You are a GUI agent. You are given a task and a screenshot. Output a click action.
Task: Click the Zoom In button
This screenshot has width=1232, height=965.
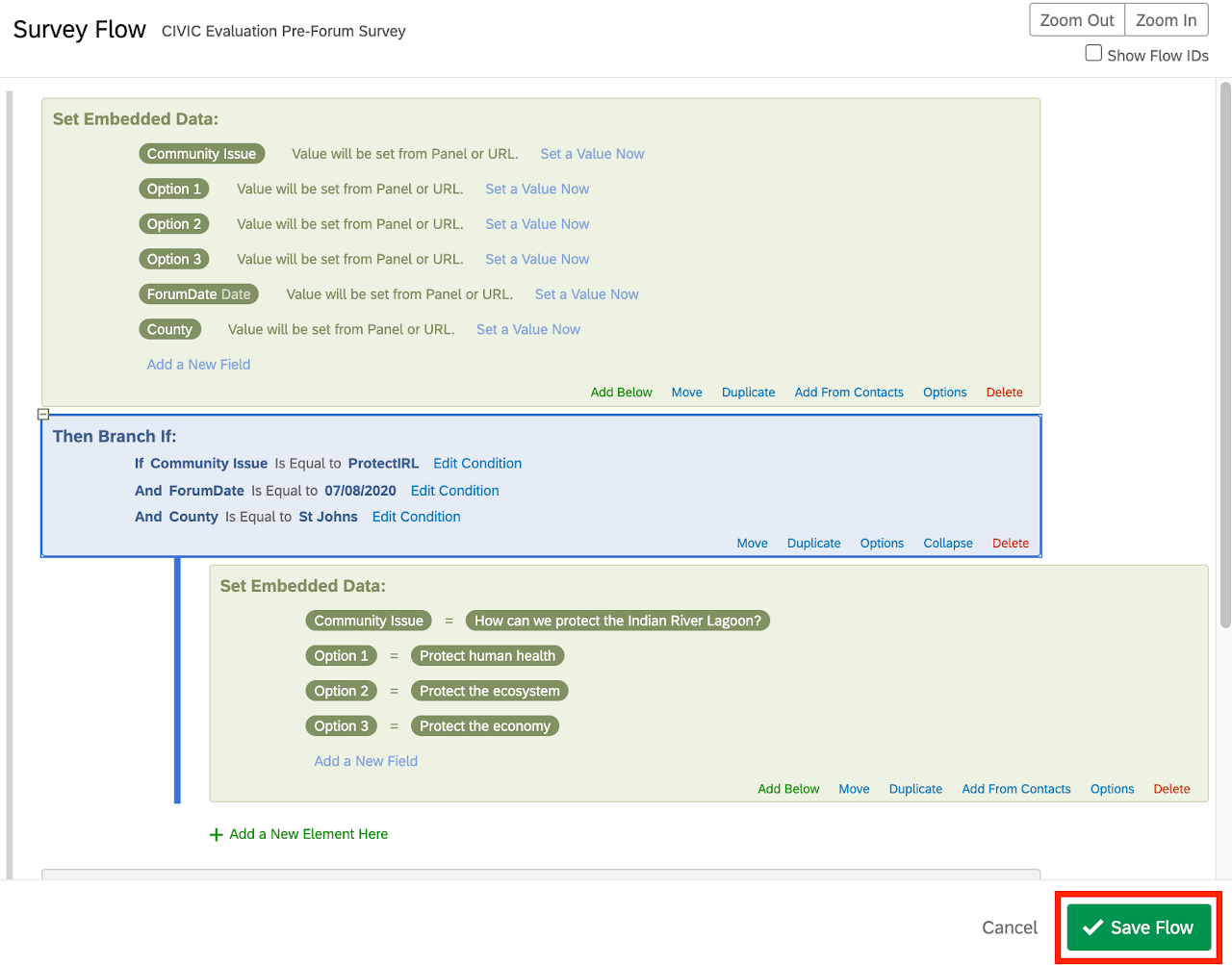(1166, 20)
